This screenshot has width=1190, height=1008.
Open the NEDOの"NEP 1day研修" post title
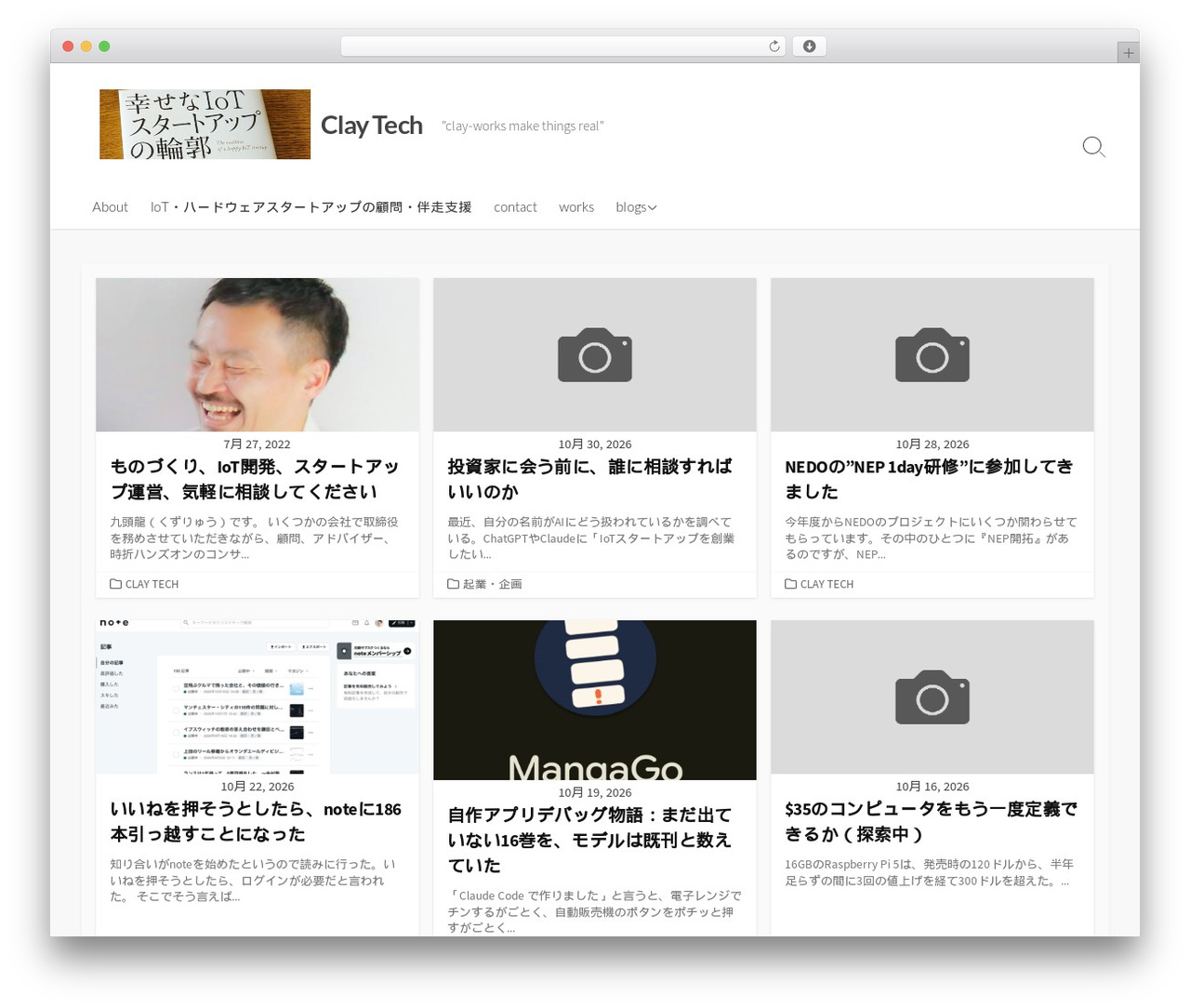pos(929,479)
